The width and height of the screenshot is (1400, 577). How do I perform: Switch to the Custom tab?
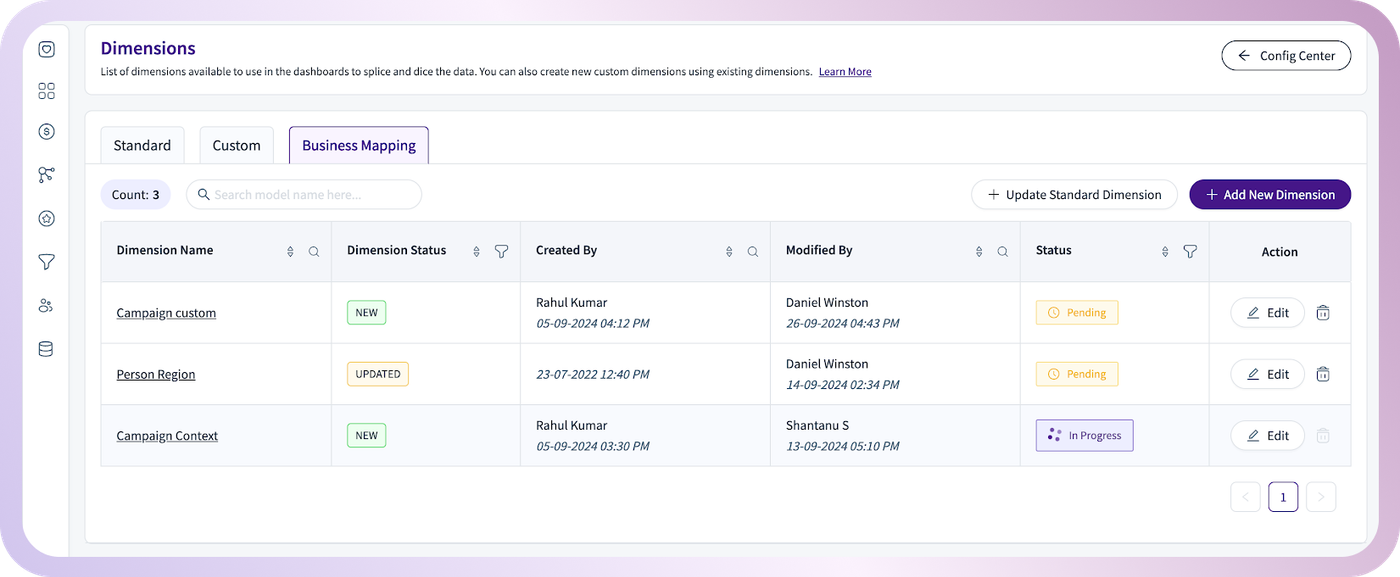[237, 145]
